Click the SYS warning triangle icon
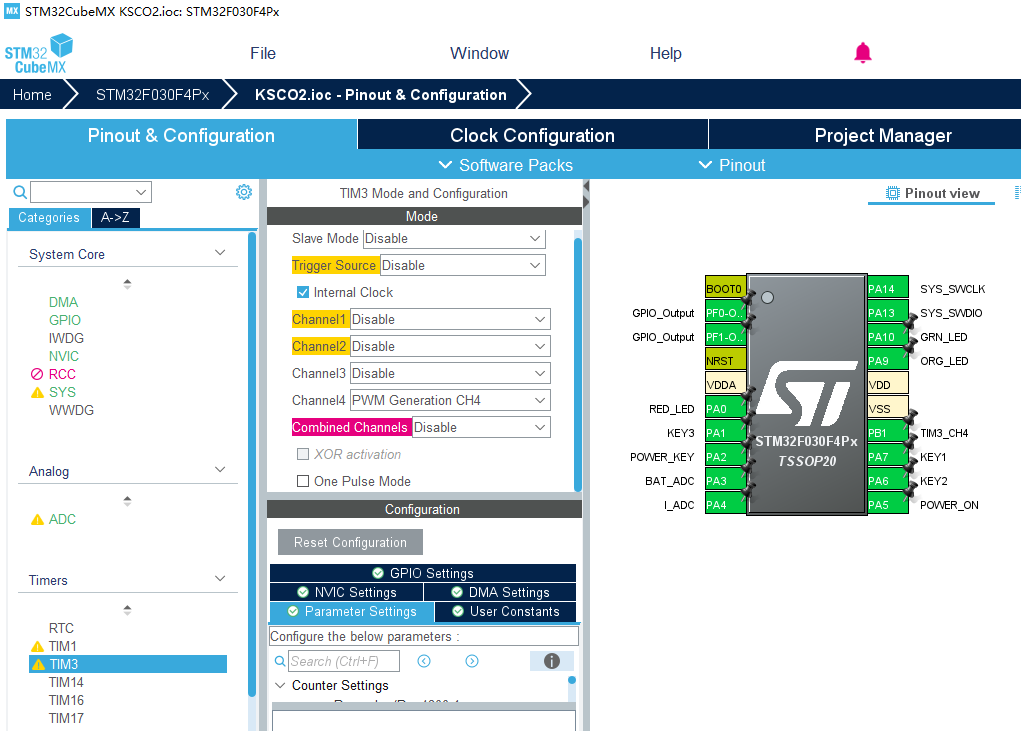 (x=37, y=393)
